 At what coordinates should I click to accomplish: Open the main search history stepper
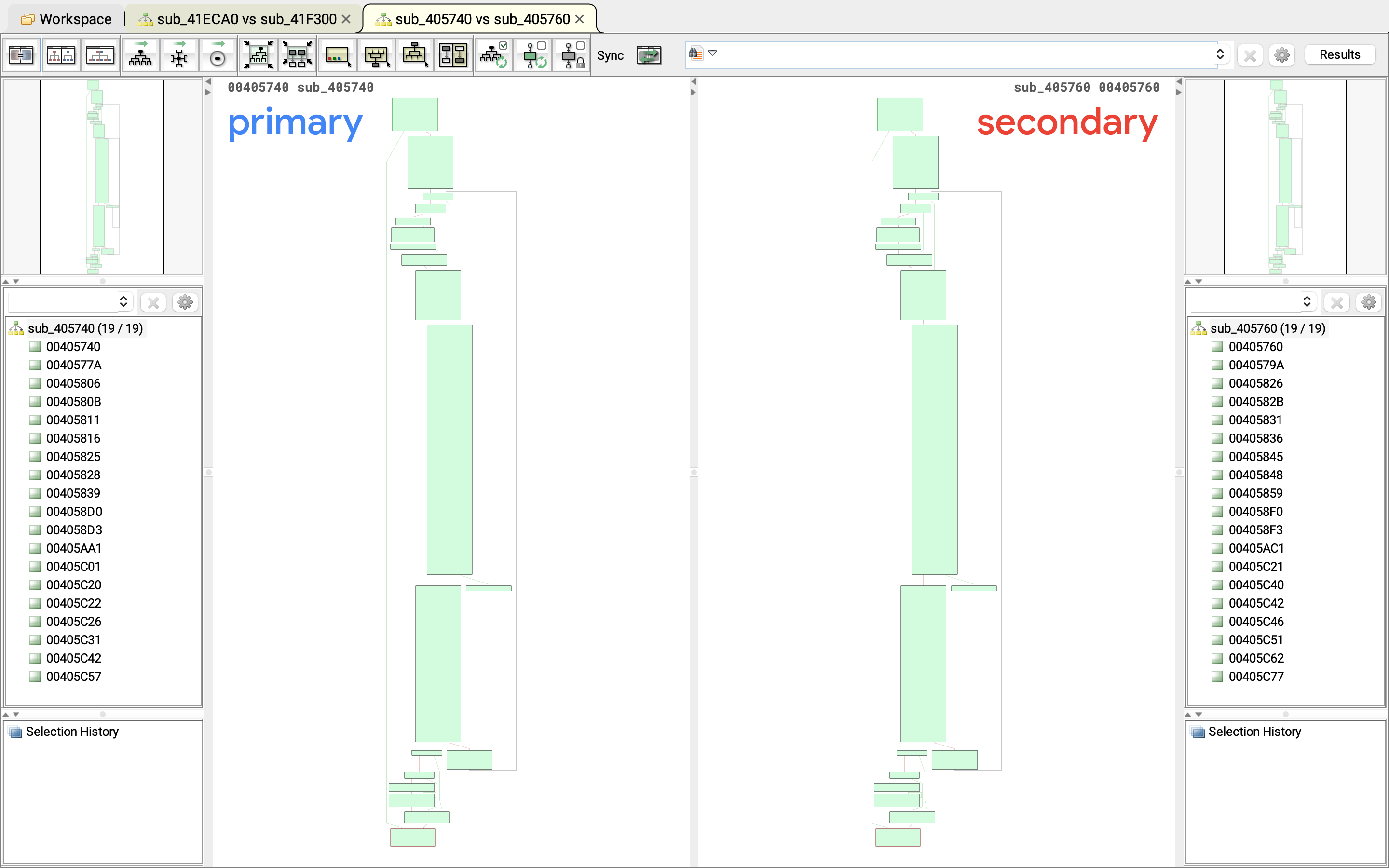click(x=1220, y=54)
